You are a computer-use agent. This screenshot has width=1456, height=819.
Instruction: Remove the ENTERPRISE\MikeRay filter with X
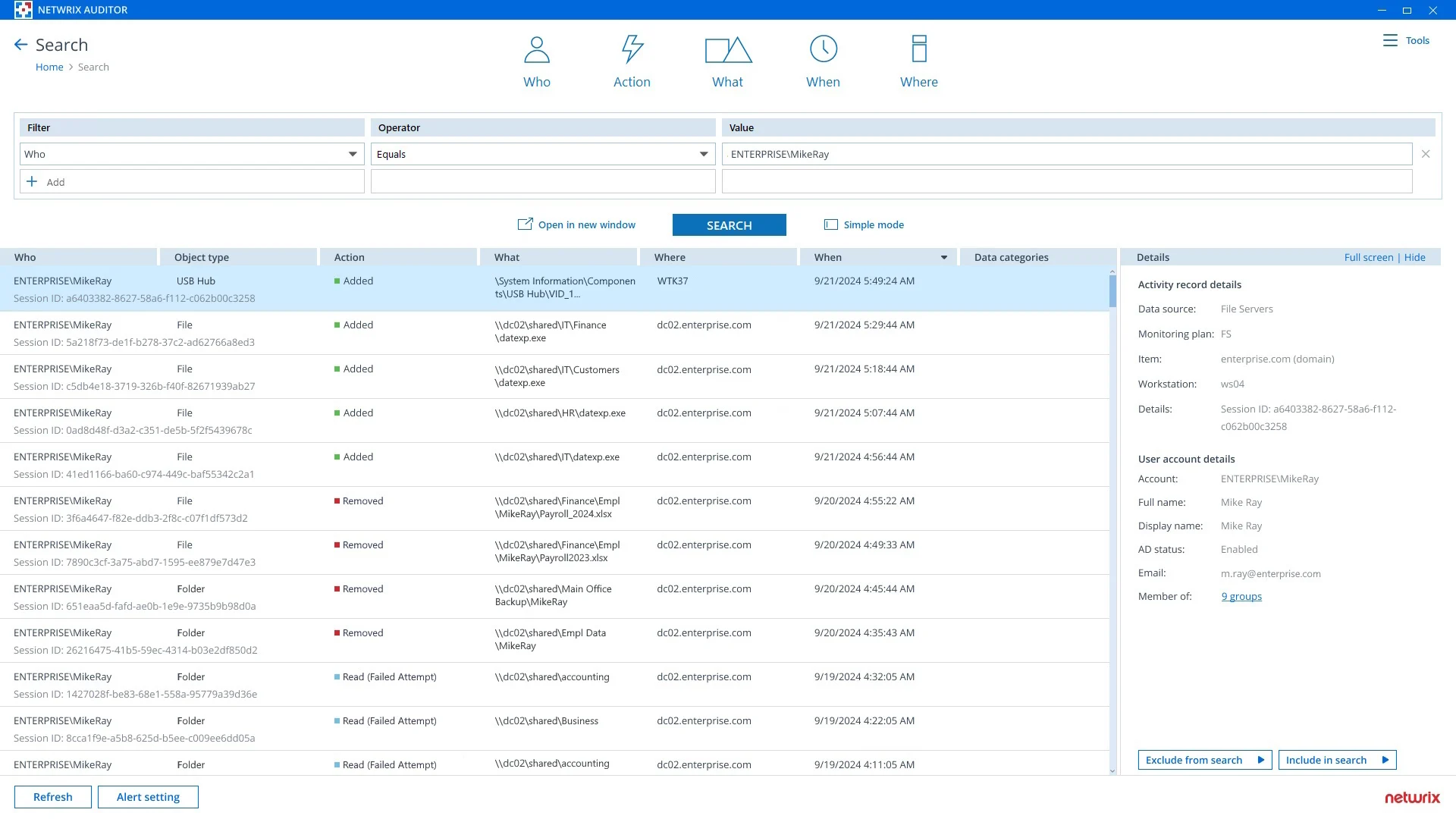coord(1426,154)
